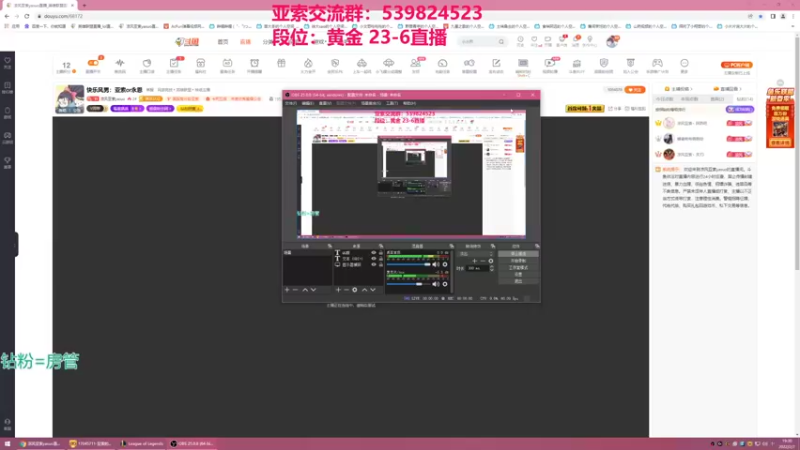The image size is (800, 450).
Task: Open the Scene Collection menu in OBS
Action: [370, 104]
